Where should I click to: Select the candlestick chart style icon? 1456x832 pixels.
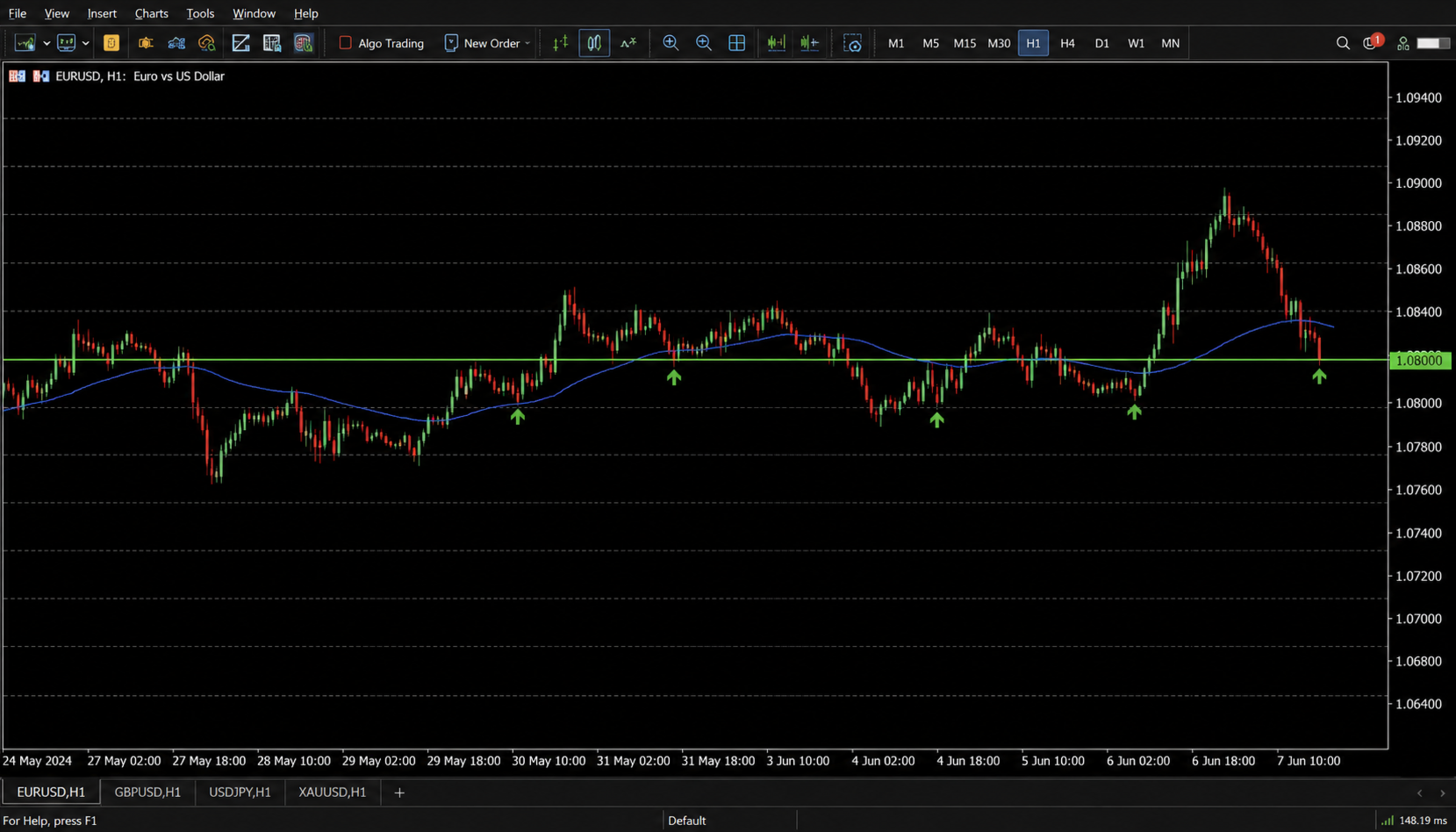click(594, 43)
